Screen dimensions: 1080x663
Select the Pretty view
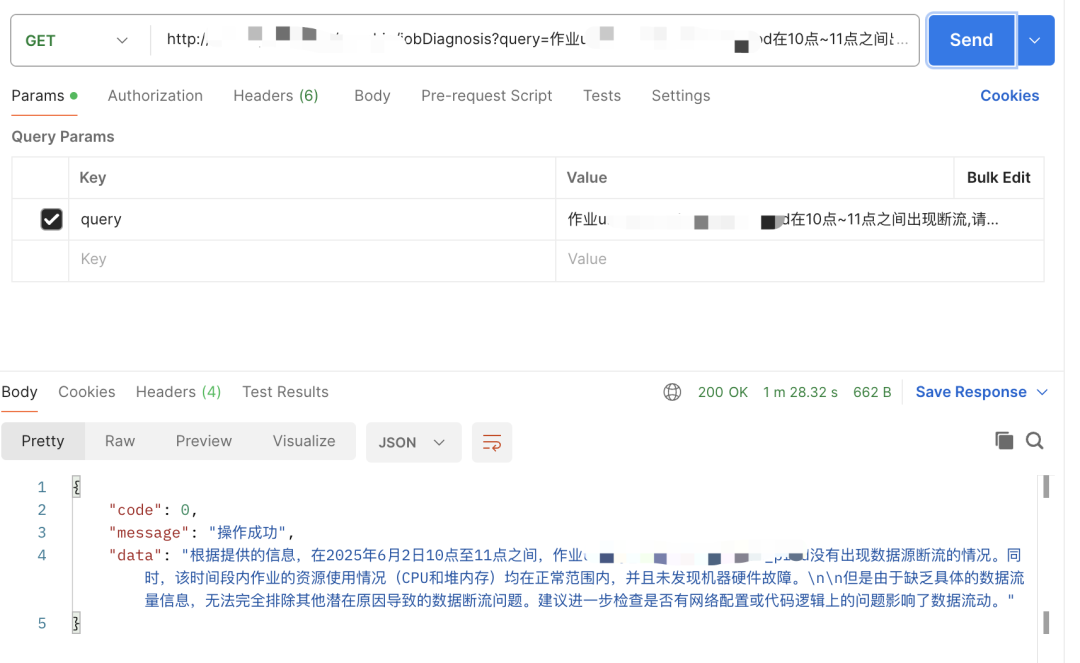tap(43, 441)
